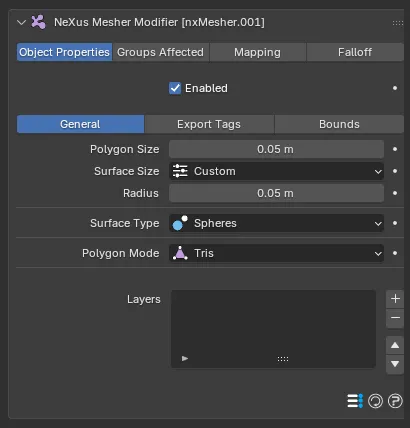Click the Polygon Size value field
The width and height of the screenshot is (410, 428).
pyautogui.click(x=276, y=149)
